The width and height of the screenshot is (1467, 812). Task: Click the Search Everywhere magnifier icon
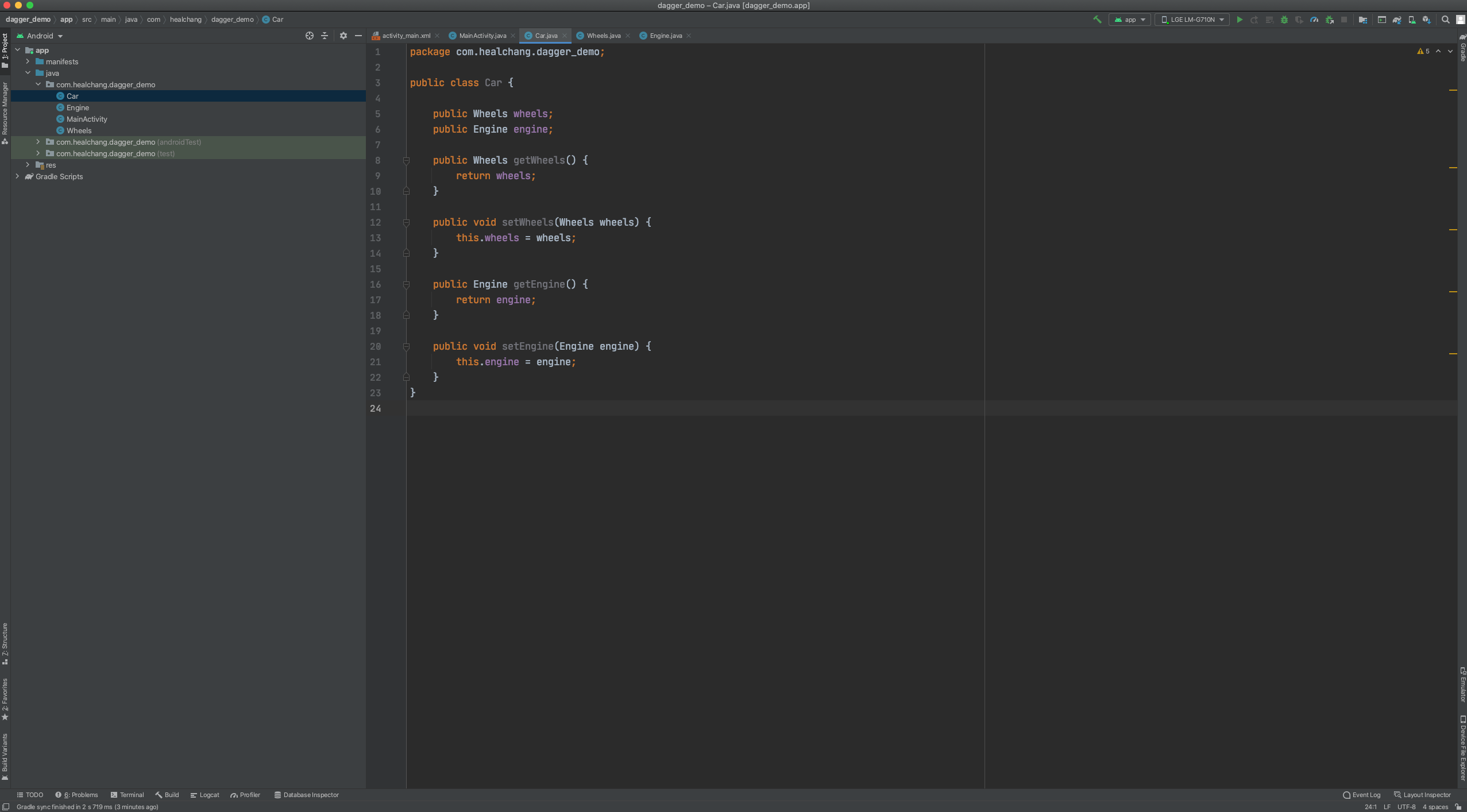pyautogui.click(x=1446, y=20)
